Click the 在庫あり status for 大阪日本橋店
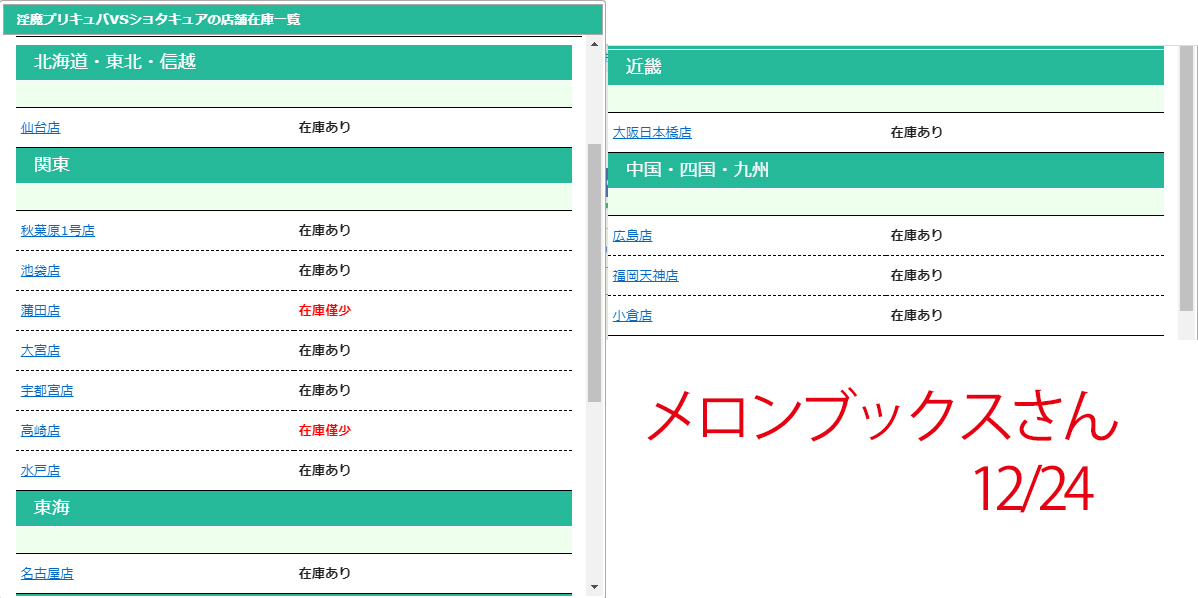The image size is (1198, 598). 917,132
